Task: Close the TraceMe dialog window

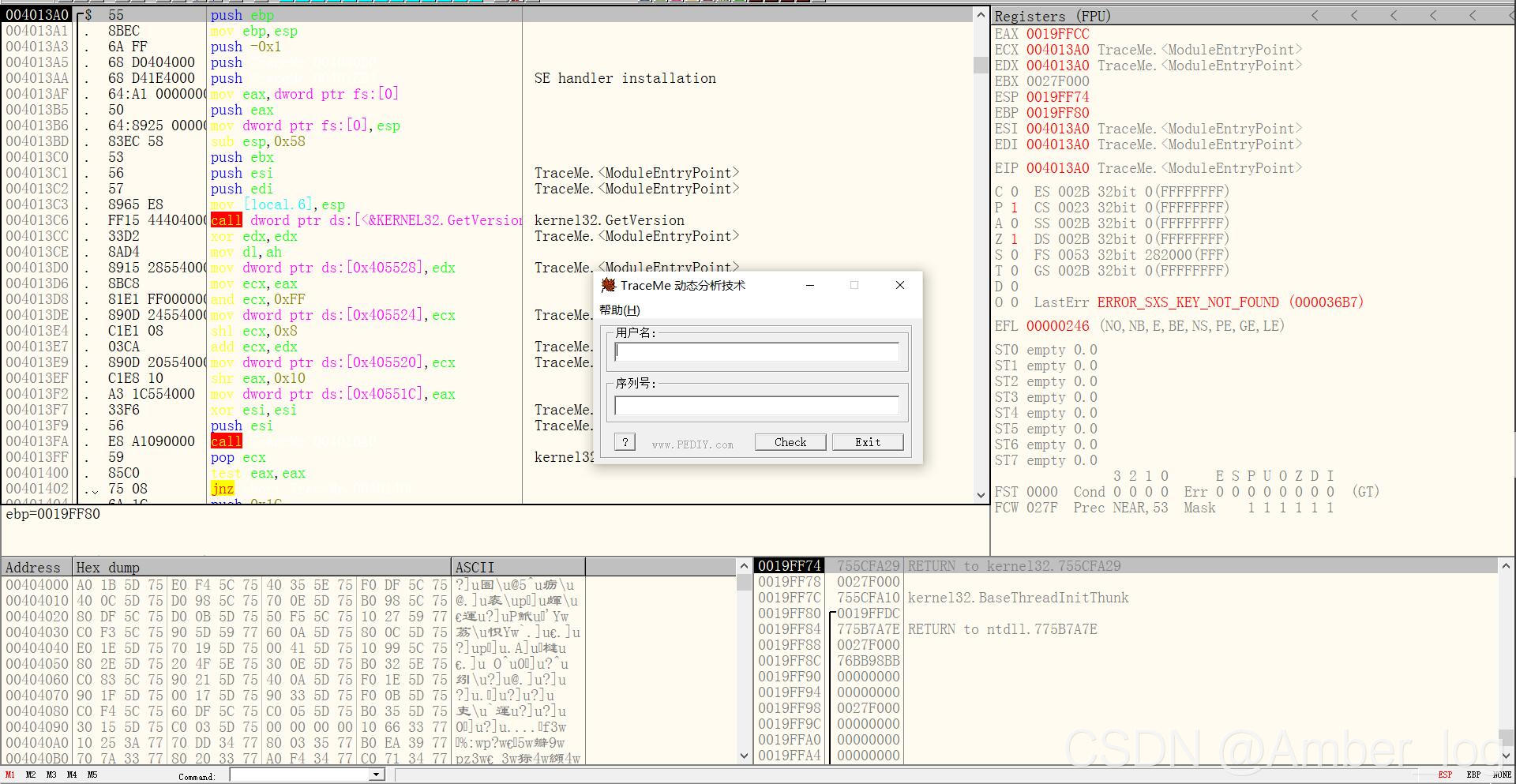Action: pyautogui.click(x=899, y=285)
